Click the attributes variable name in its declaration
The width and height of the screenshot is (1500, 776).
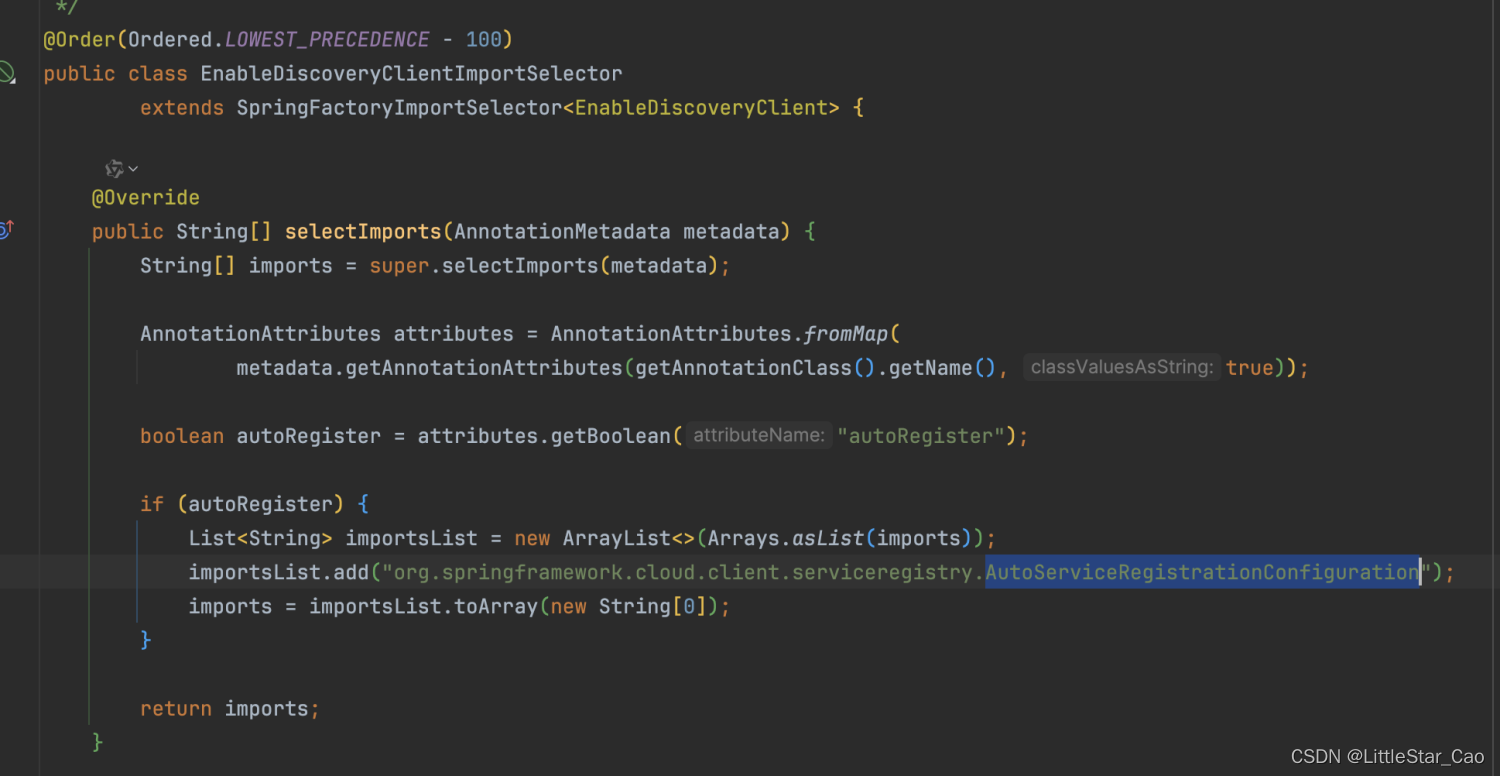[x=453, y=334]
